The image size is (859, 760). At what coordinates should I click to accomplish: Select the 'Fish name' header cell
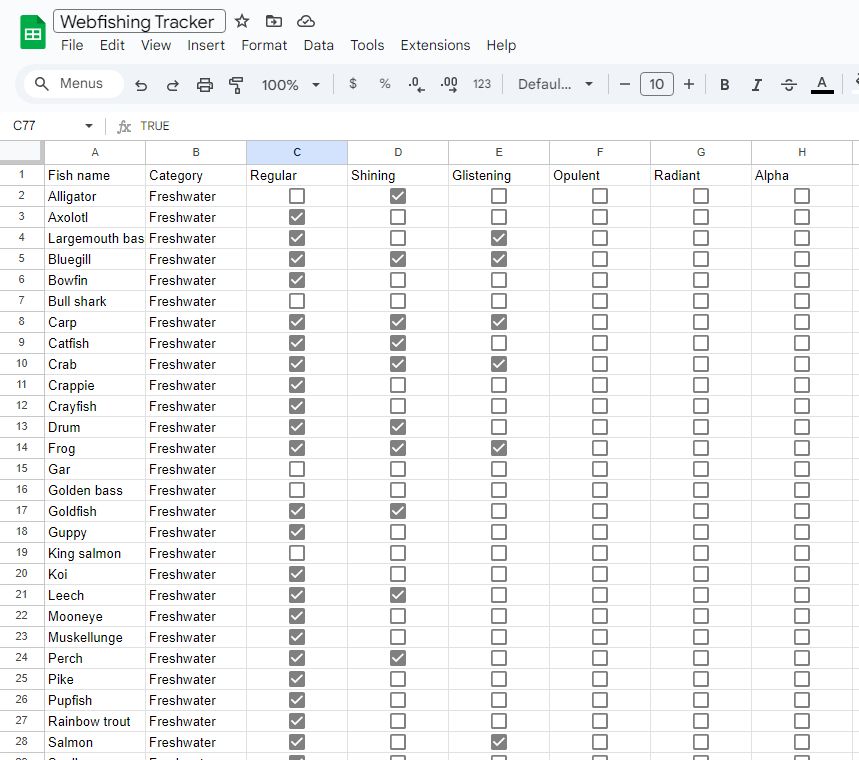point(95,175)
